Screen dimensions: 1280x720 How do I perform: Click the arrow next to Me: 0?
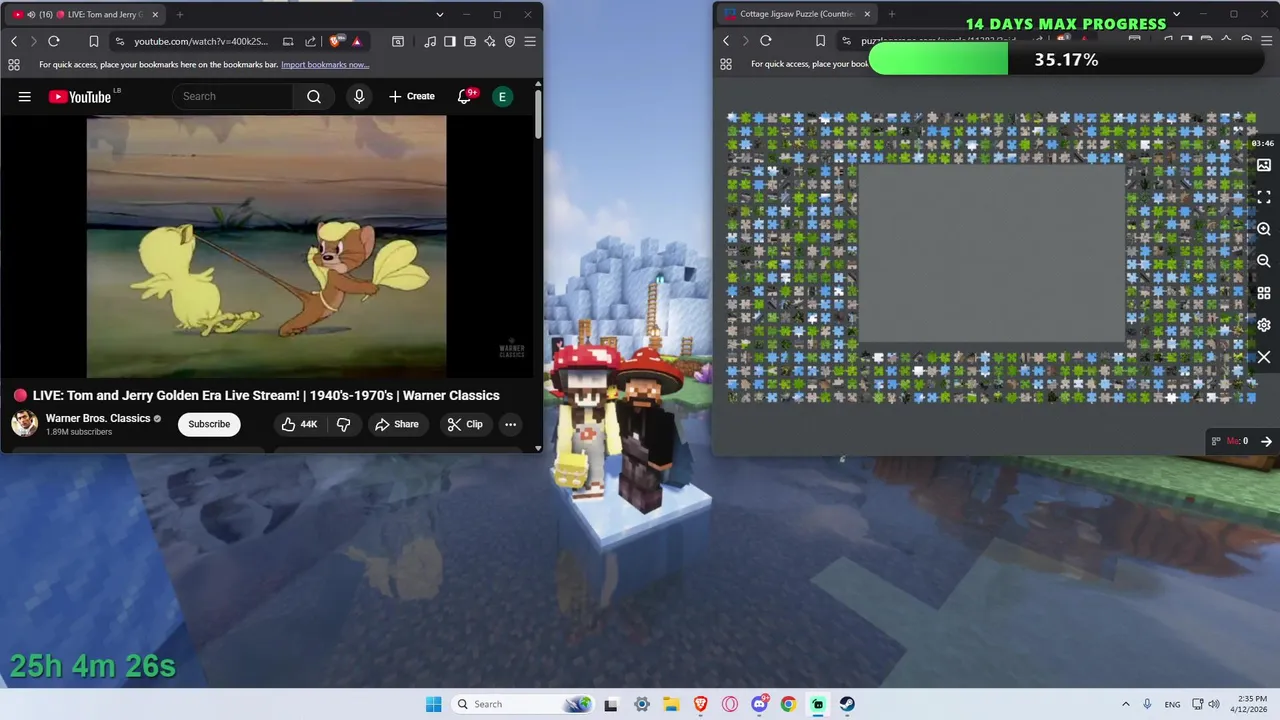coord(1266,441)
